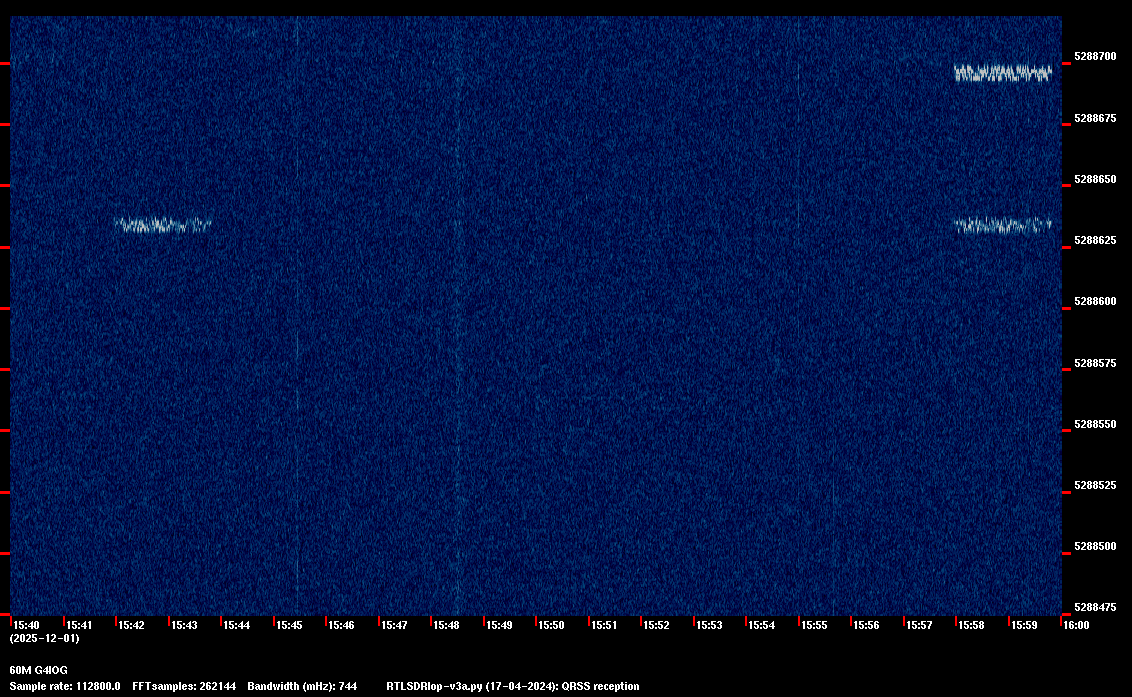The image size is (1132, 697).
Task: Click the 5288575 frequency label
Action: pyautogui.click(x=1095, y=363)
